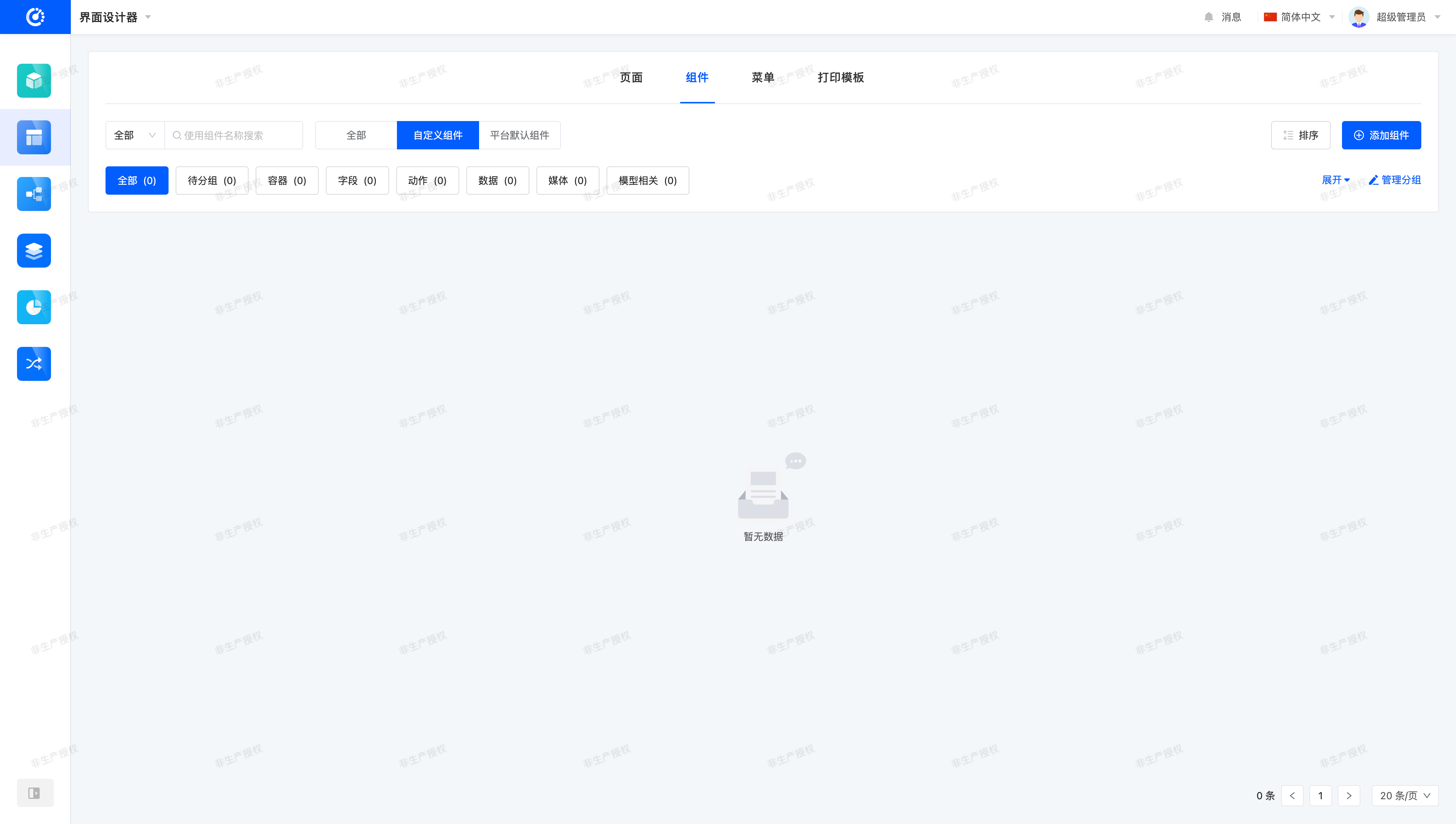Expand groups with 展开 arrow
1456x824 pixels.
[1335, 180]
